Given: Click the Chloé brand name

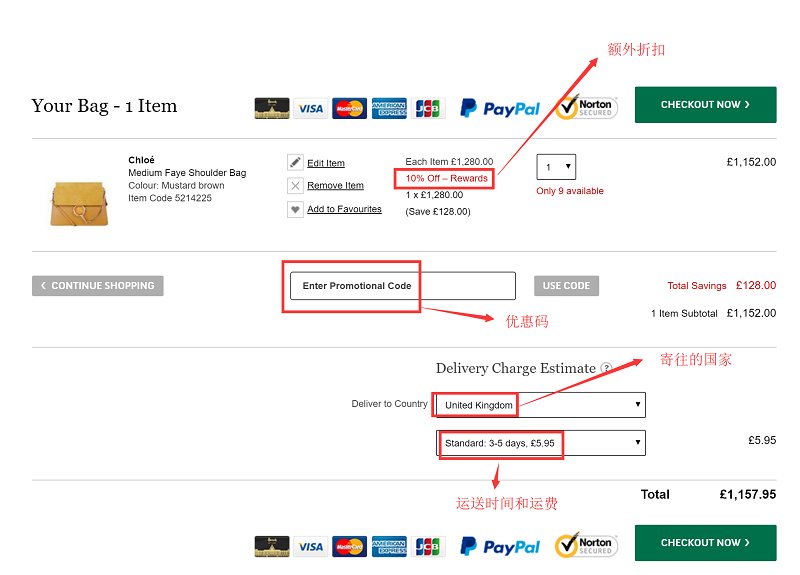Looking at the screenshot, I should click(x=141, y=160).
